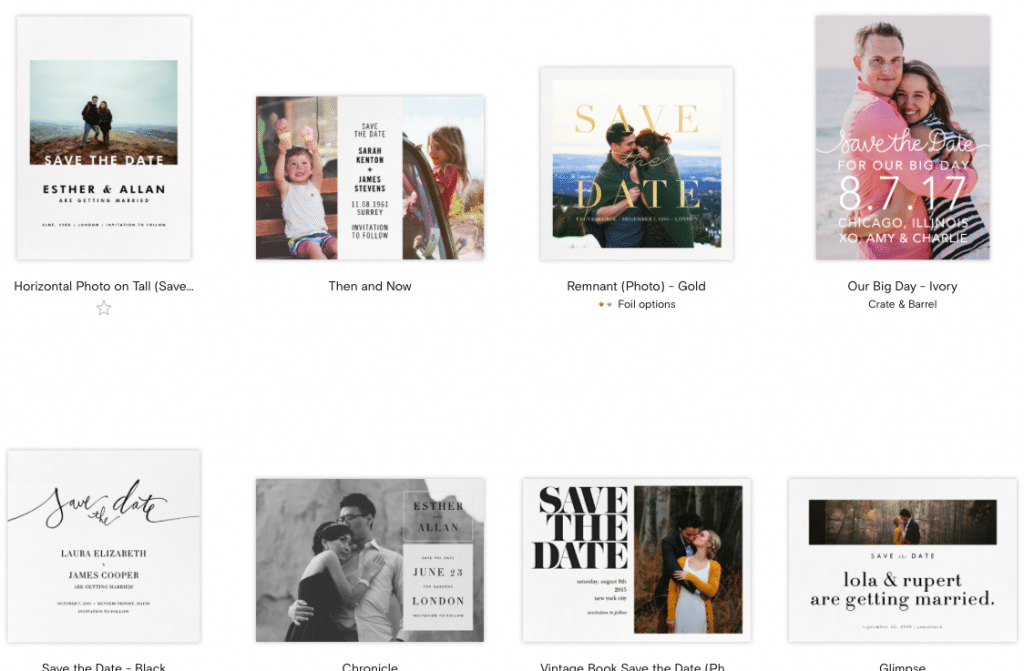Click the gold foil color dots under Remnant
Viewport: 1024px width, 671px height.
coord(604,305)
